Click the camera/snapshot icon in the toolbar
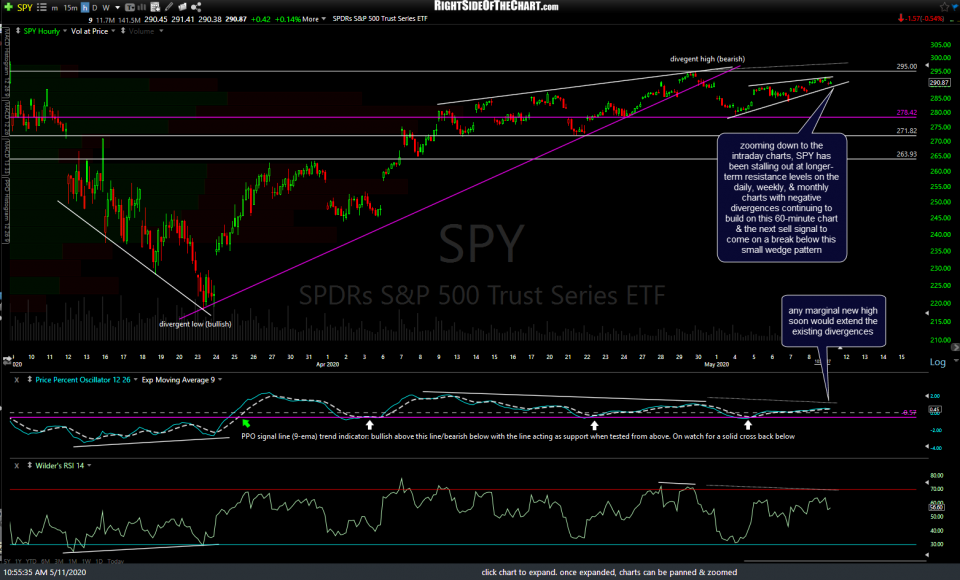Viewport: 960px width, 580px height. pos(184,7)
